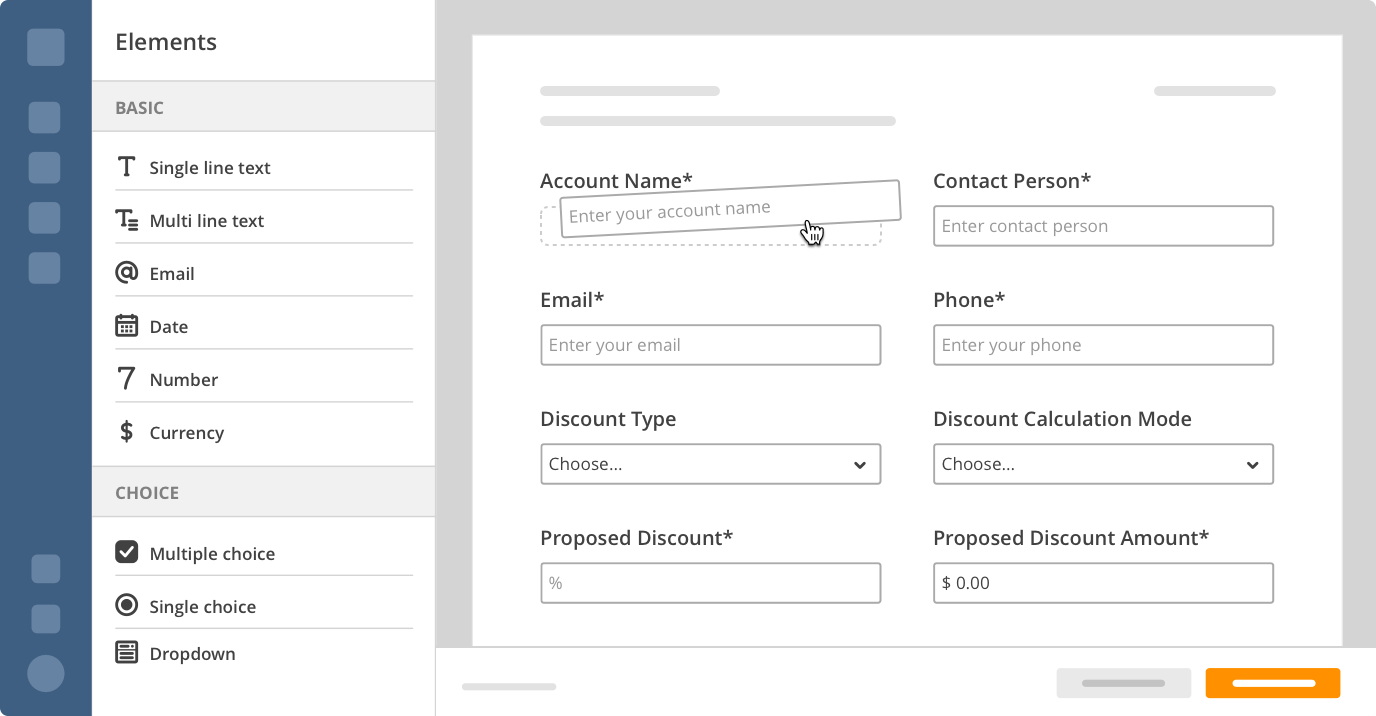Click the Proposed Discount Amount field
Screen dimensions: 1376x716
[x=1103, y=583]
